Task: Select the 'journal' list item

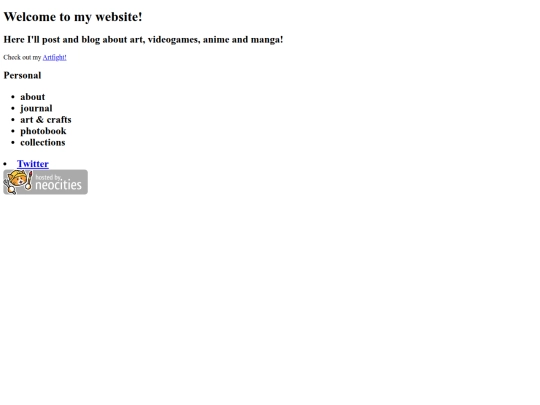Action: click(x=36, y=108)
